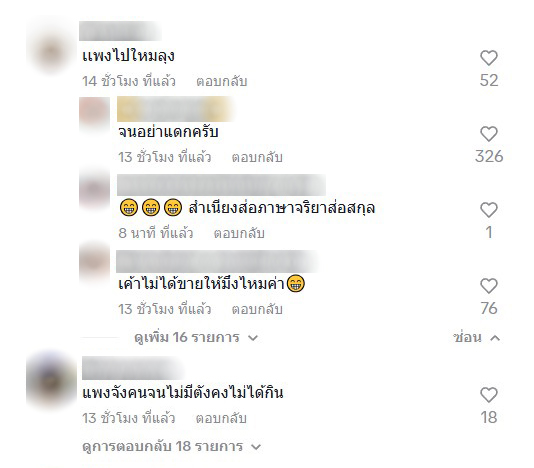Screen dimensions: 534x468
Task: Like the reply 'จนอย่าแดกครับ'
Action: coord(489,134)
